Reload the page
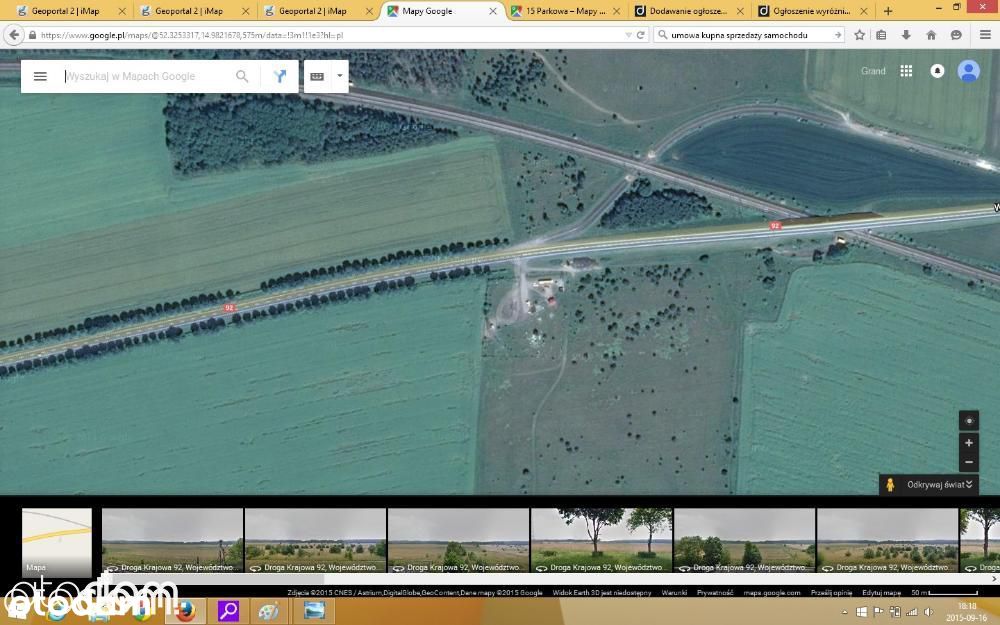The image size is (1000, 625). (x=641, y=35)
